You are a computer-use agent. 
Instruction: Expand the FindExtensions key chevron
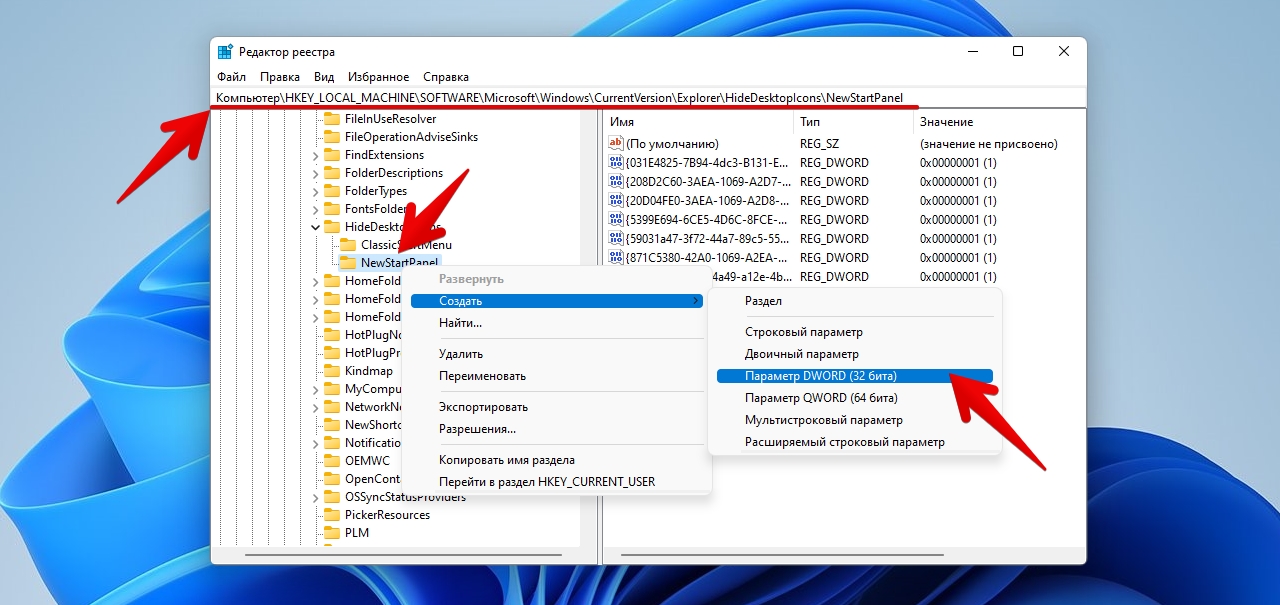[x=315, y=155]
